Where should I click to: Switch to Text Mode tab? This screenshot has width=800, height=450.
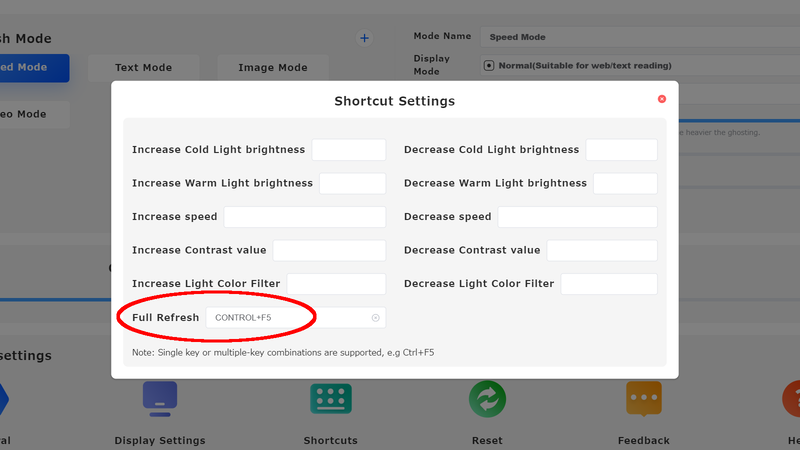pos(143,68)
